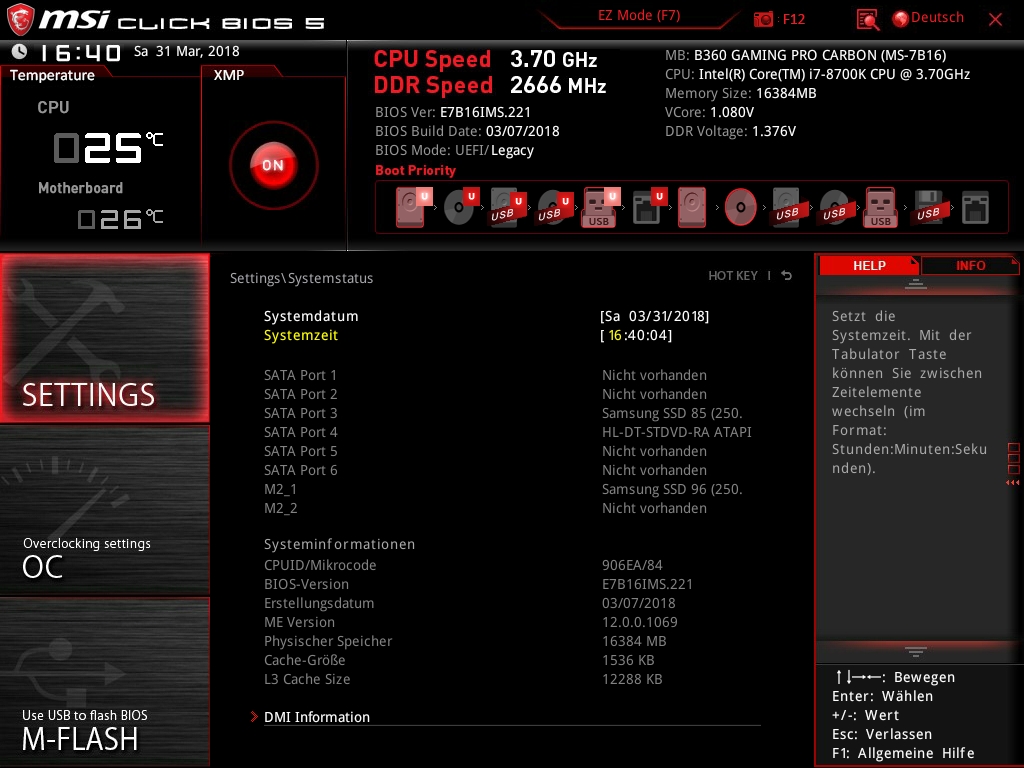The width and height of the screenshot is (1024, 768).
Task: Select the UEFI CD/DVD boot device icon
Action: point(460,207)
